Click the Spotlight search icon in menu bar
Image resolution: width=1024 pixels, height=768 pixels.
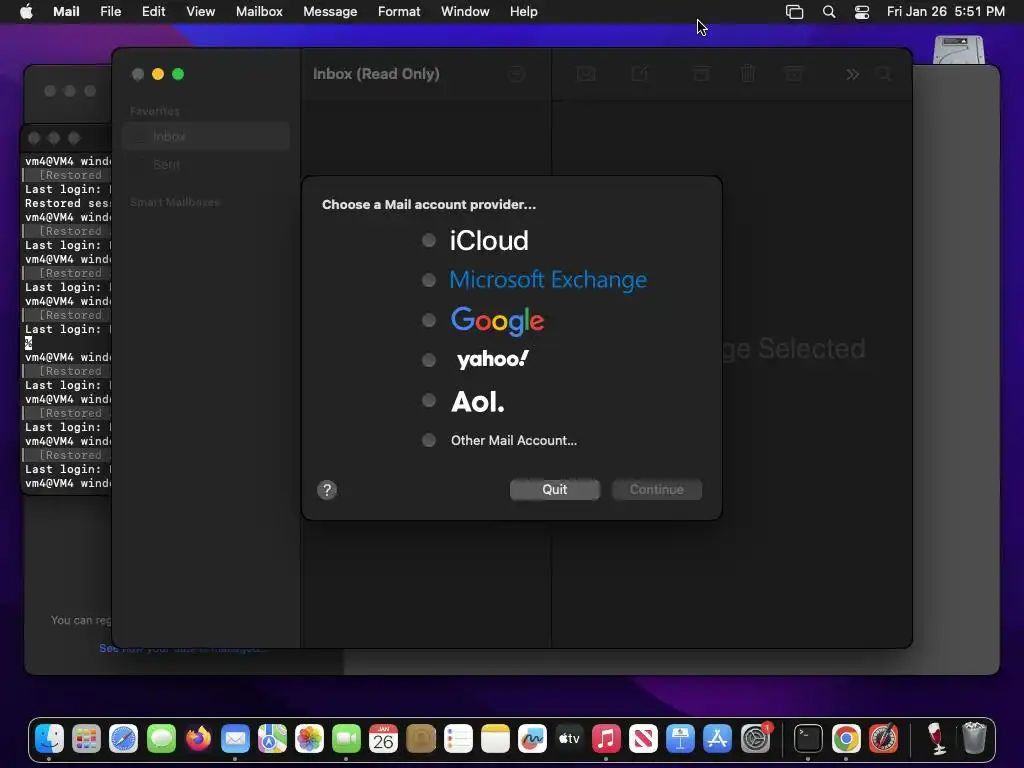tap(829, 12)
